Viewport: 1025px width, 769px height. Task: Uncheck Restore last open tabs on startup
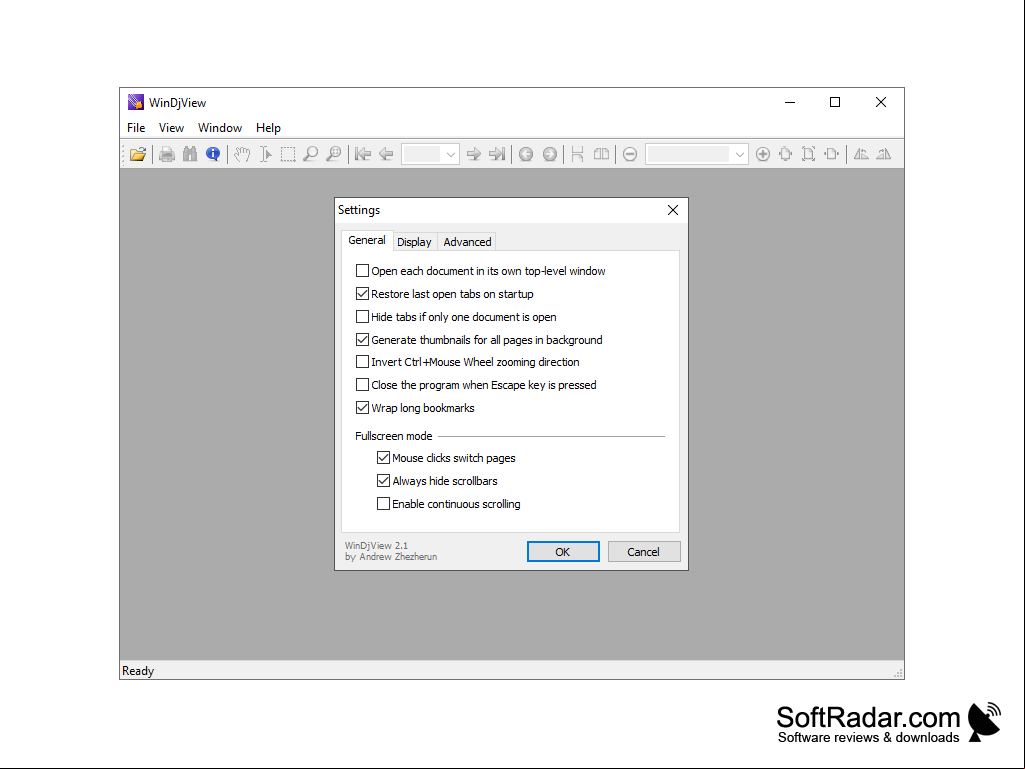pos(362,294)
